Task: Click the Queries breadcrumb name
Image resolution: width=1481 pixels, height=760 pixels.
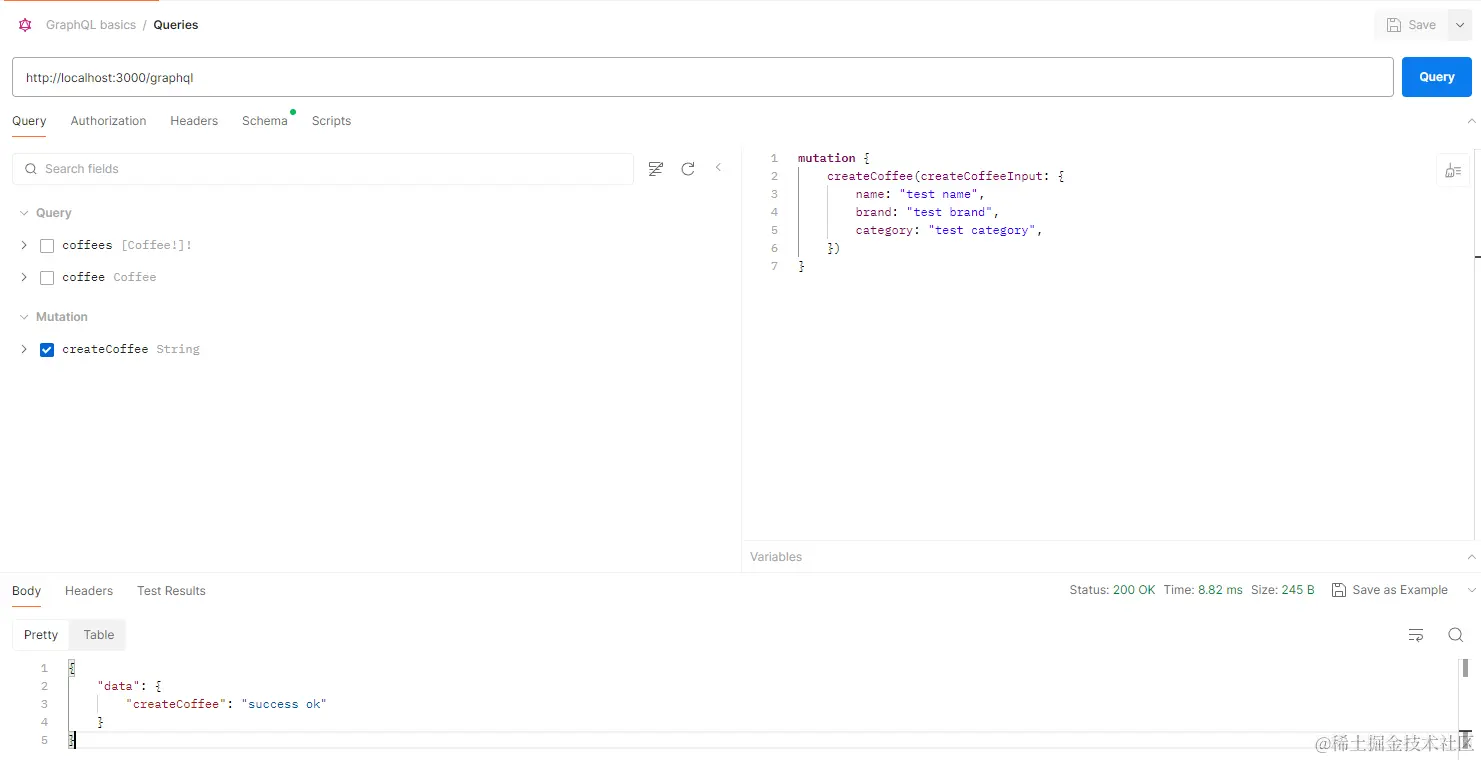Action: click(x=176, y=25)
